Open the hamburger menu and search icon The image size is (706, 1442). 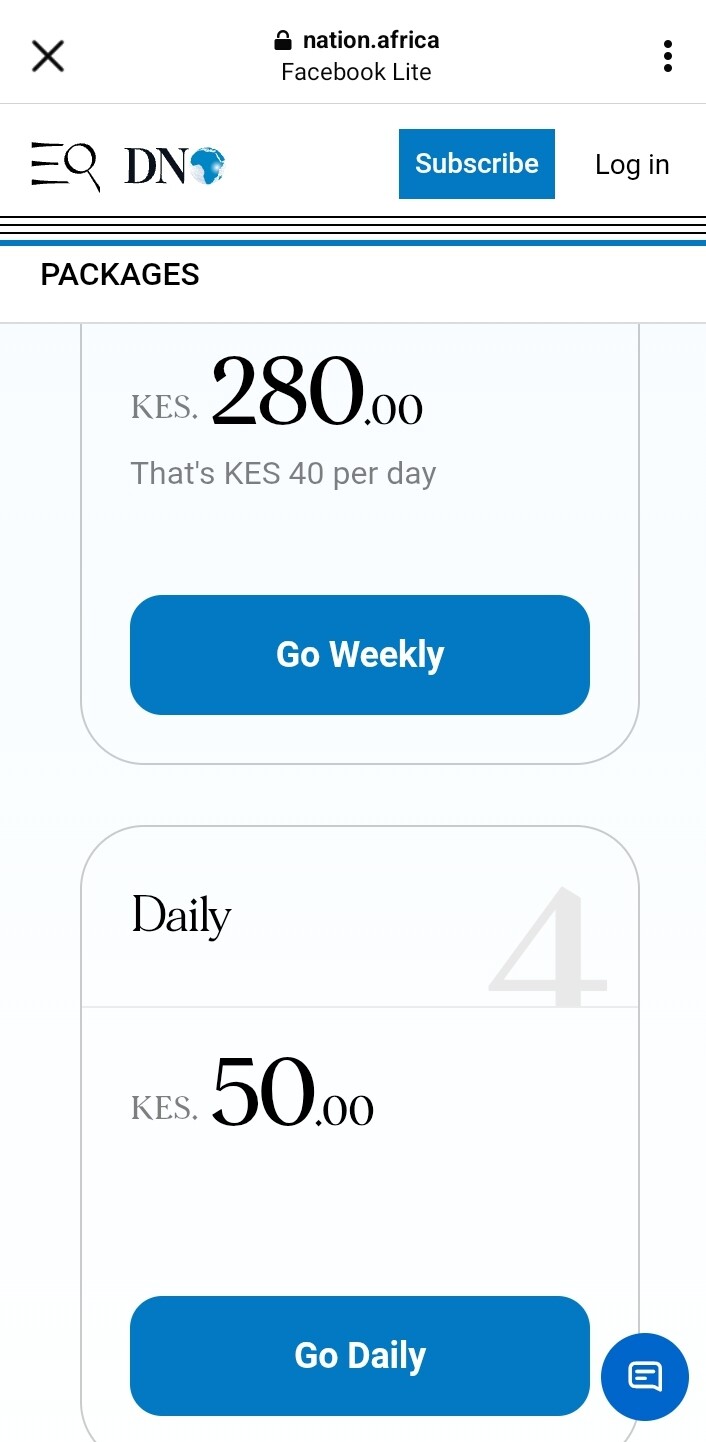[65, 165]
